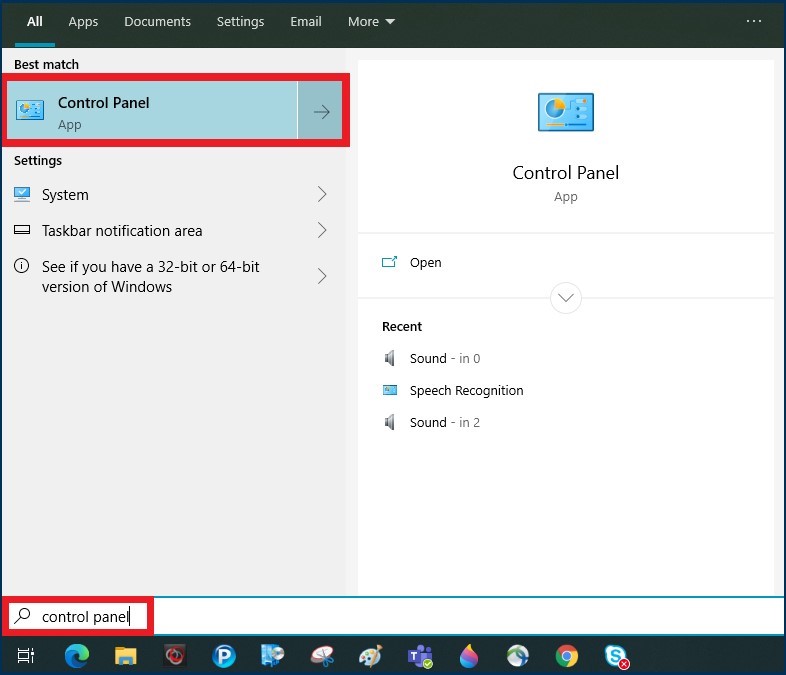Screen dimensions: 786x675
Task: Open recent Speech Recognition item
Action: [x=466, y=391]
